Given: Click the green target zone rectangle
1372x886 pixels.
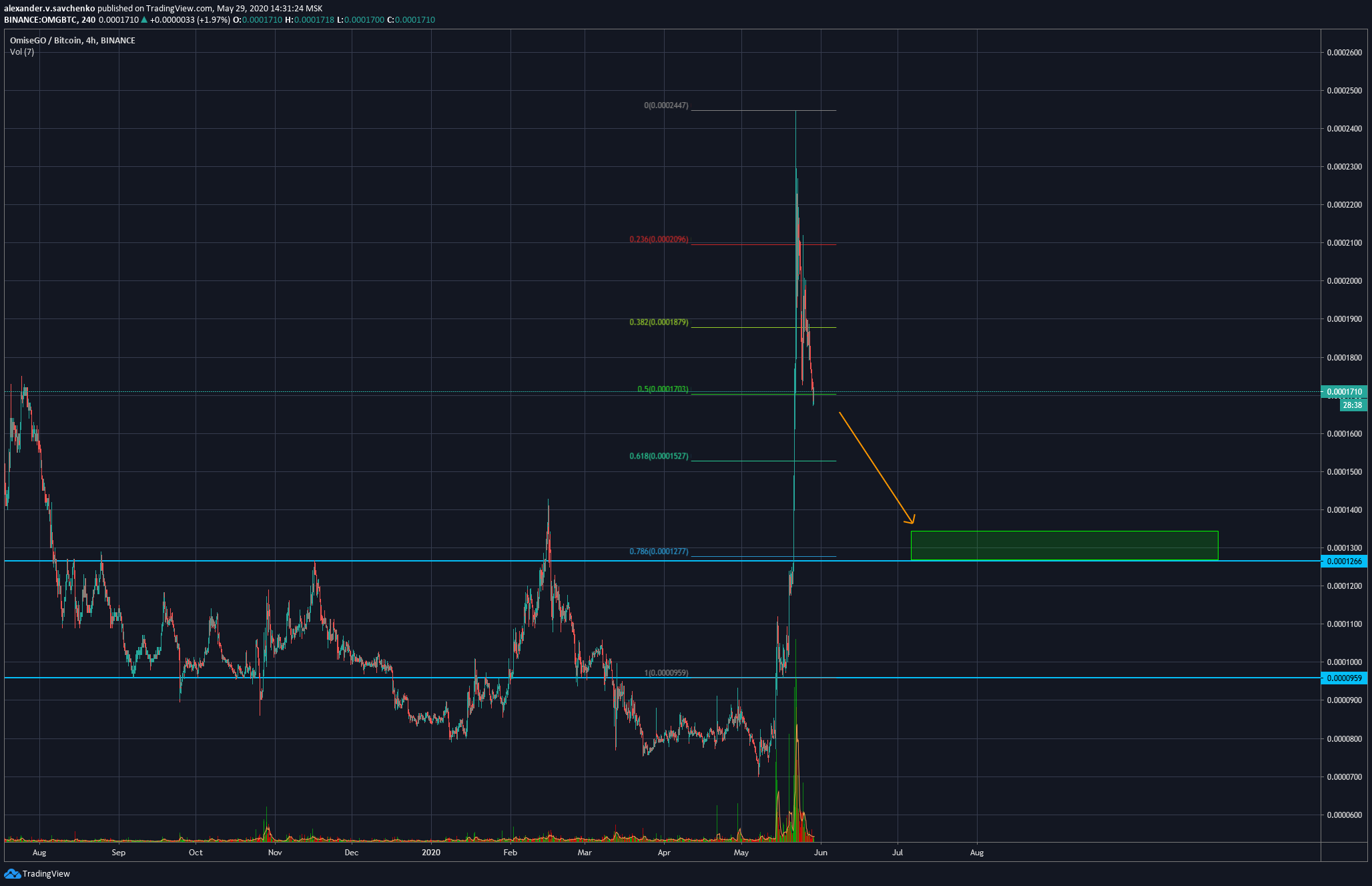Looking at the screenshot, I should coord(1064,545).
